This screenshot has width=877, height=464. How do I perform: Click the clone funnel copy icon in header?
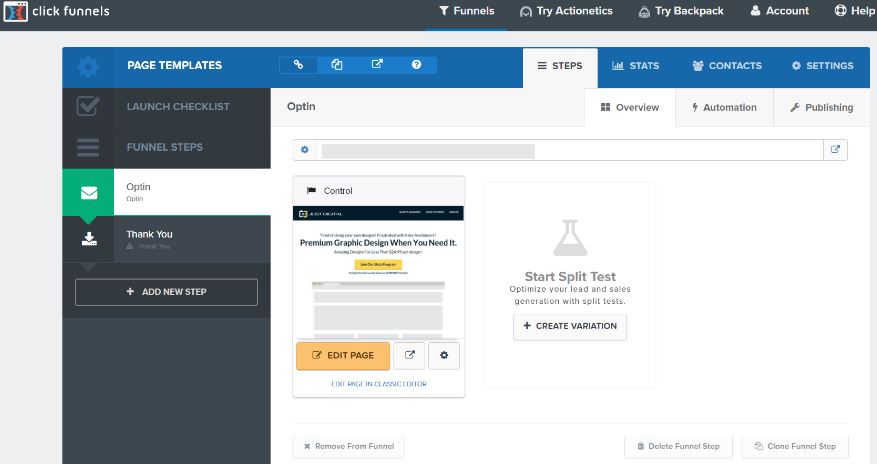pyautogui.click(x=337, y=64)
